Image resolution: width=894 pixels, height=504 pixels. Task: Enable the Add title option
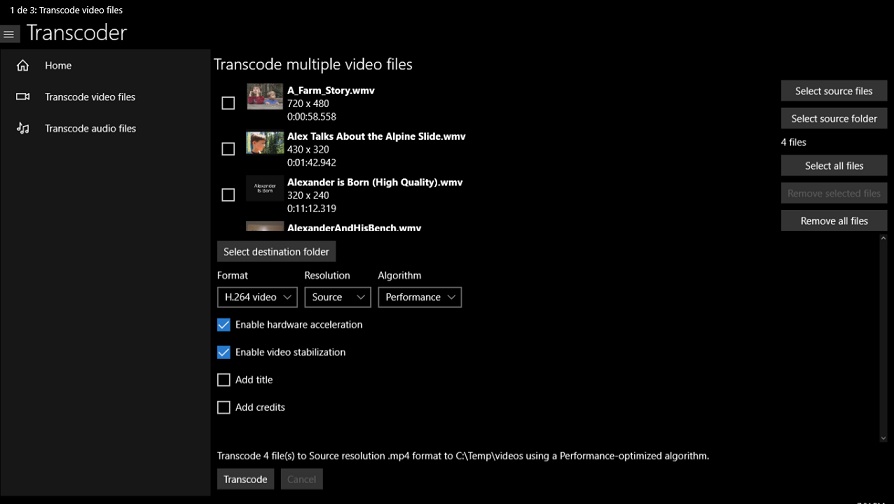point(224,380)
